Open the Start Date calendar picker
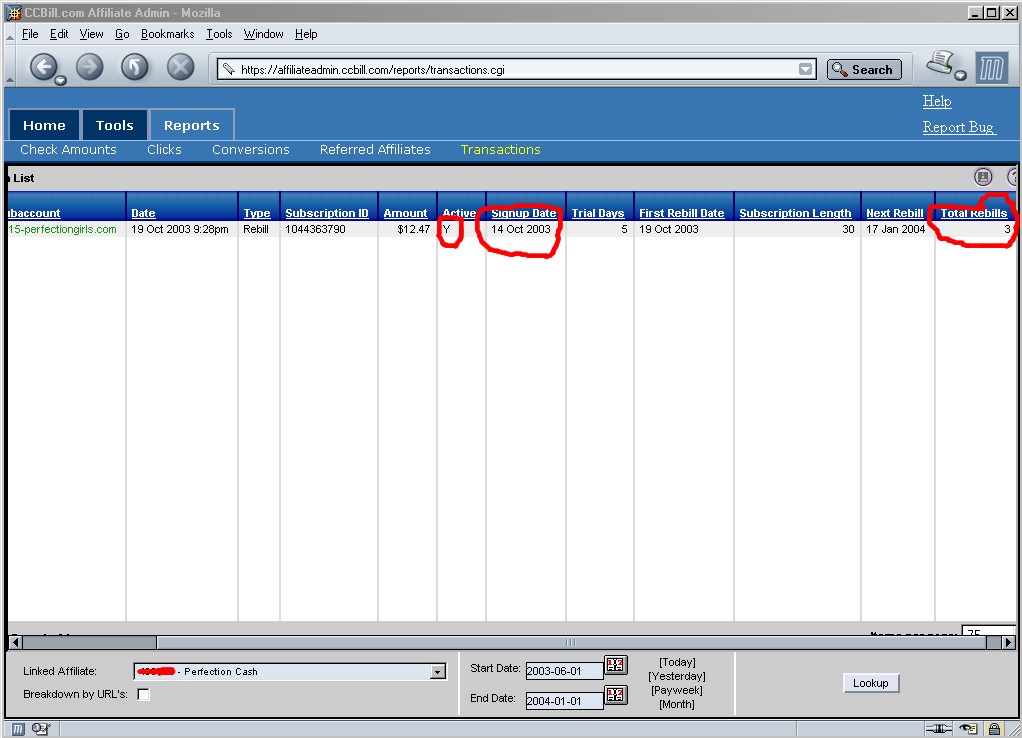 (x=616, y=667)
